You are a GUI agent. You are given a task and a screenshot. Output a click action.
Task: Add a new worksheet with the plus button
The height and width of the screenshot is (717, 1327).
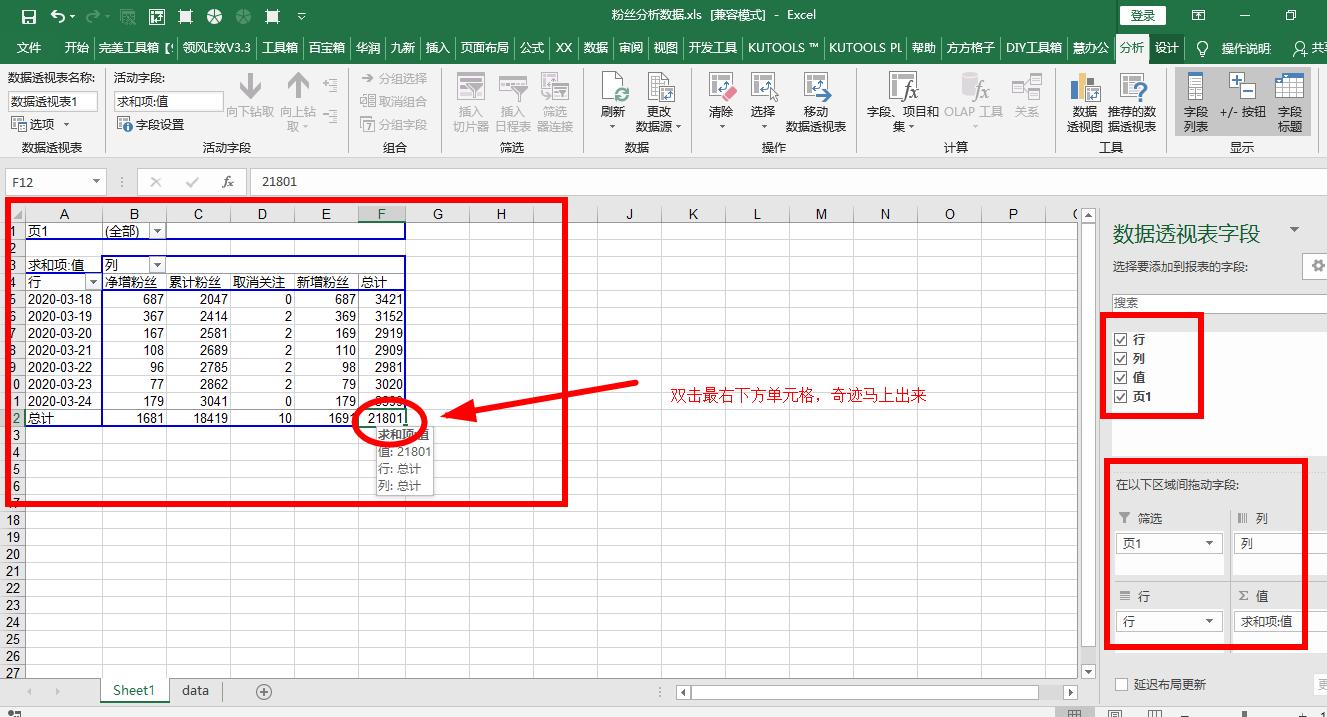click(x=262, y=690)
